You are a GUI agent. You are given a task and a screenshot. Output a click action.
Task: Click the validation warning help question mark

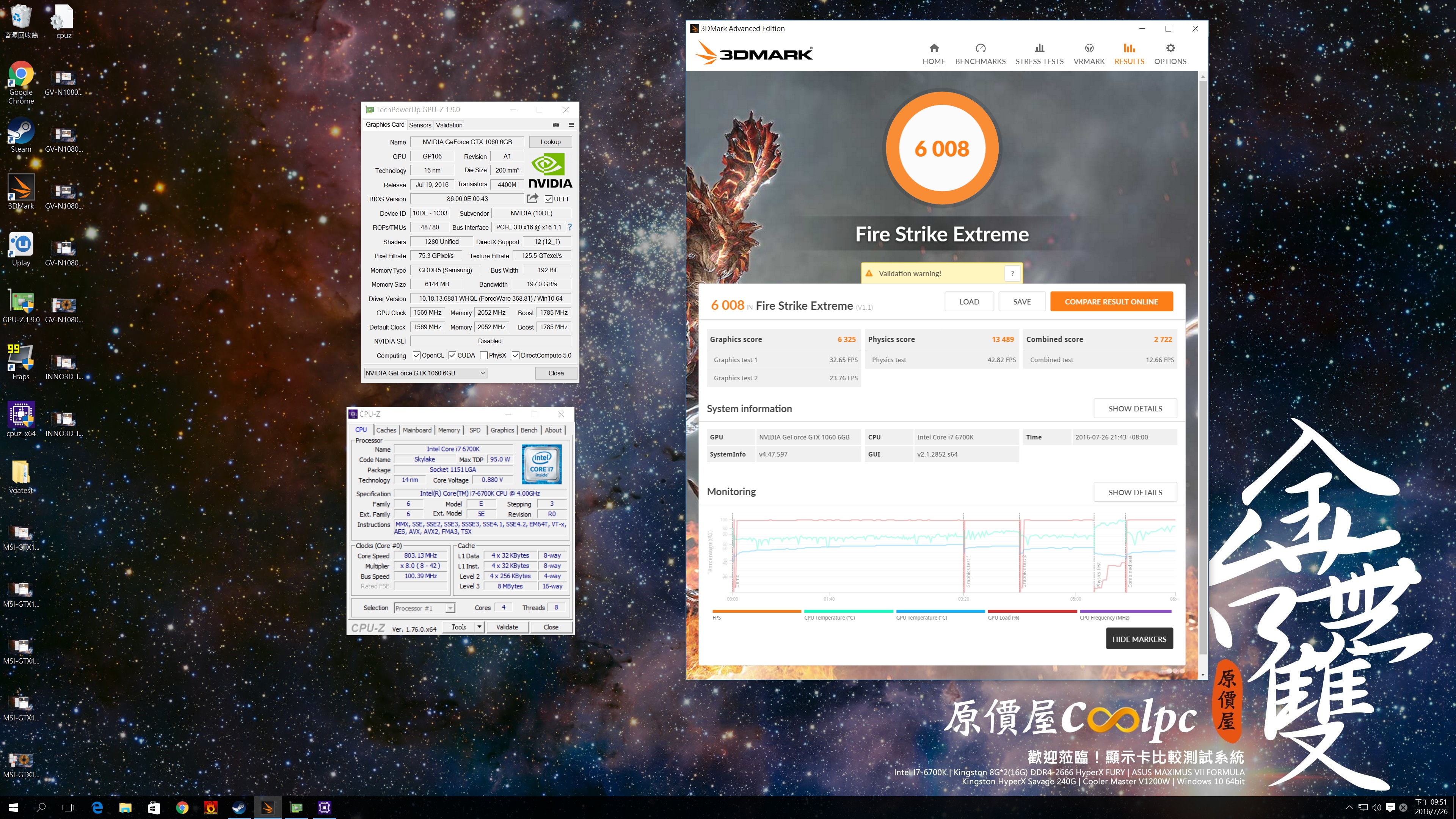coord(1012,273)
